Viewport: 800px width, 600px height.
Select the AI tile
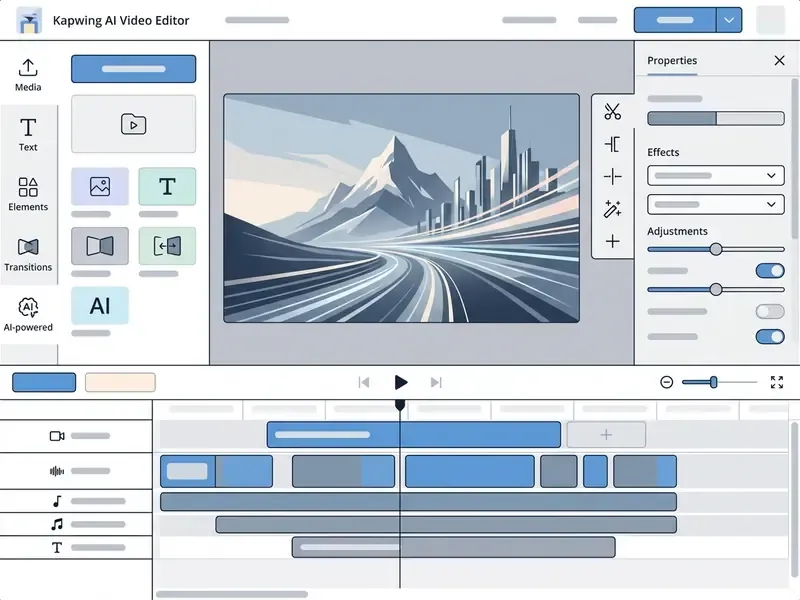(x=100, y=306)
